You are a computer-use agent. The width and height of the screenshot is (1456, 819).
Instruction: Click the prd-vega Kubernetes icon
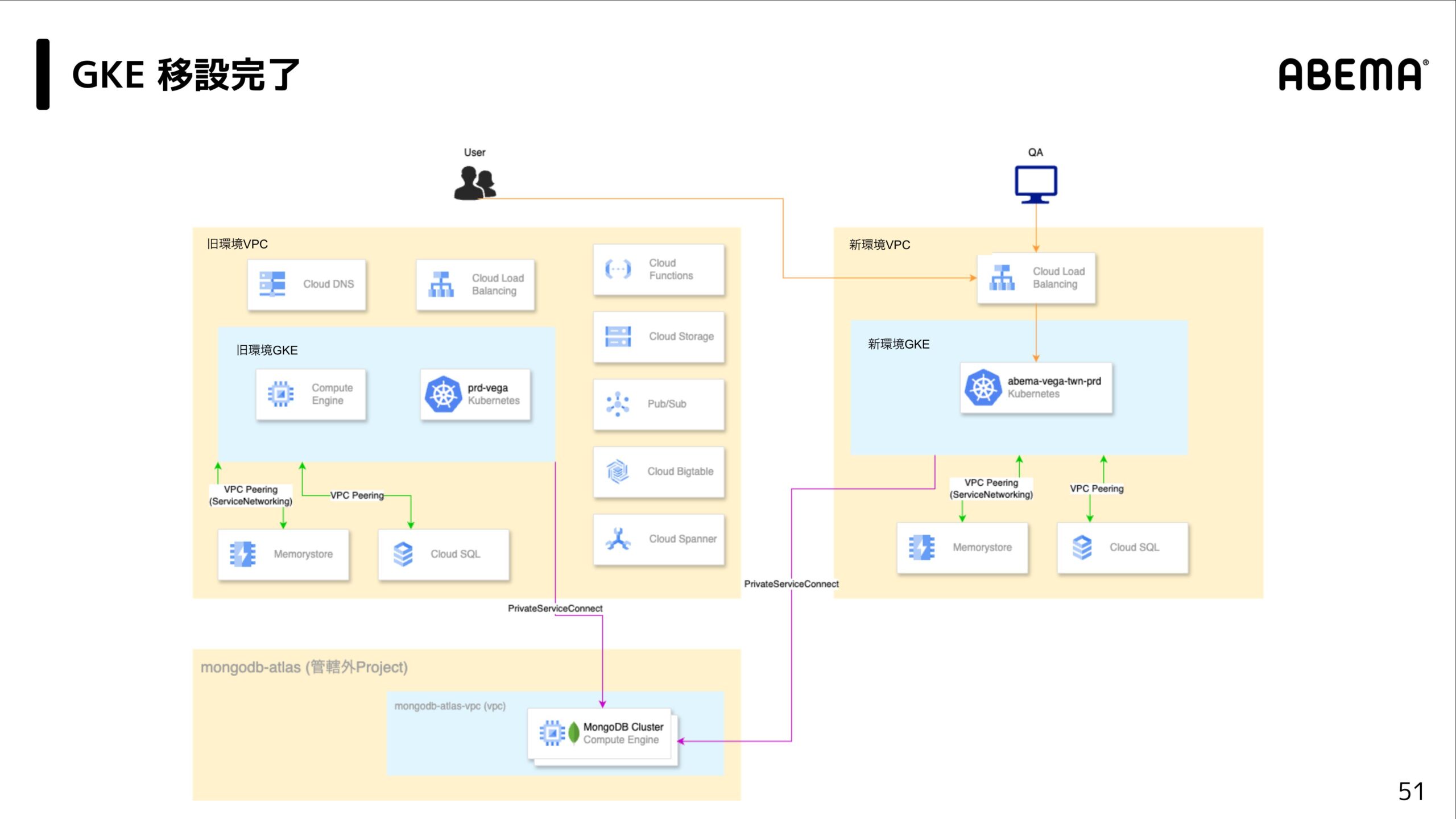[x=443, y=394]
